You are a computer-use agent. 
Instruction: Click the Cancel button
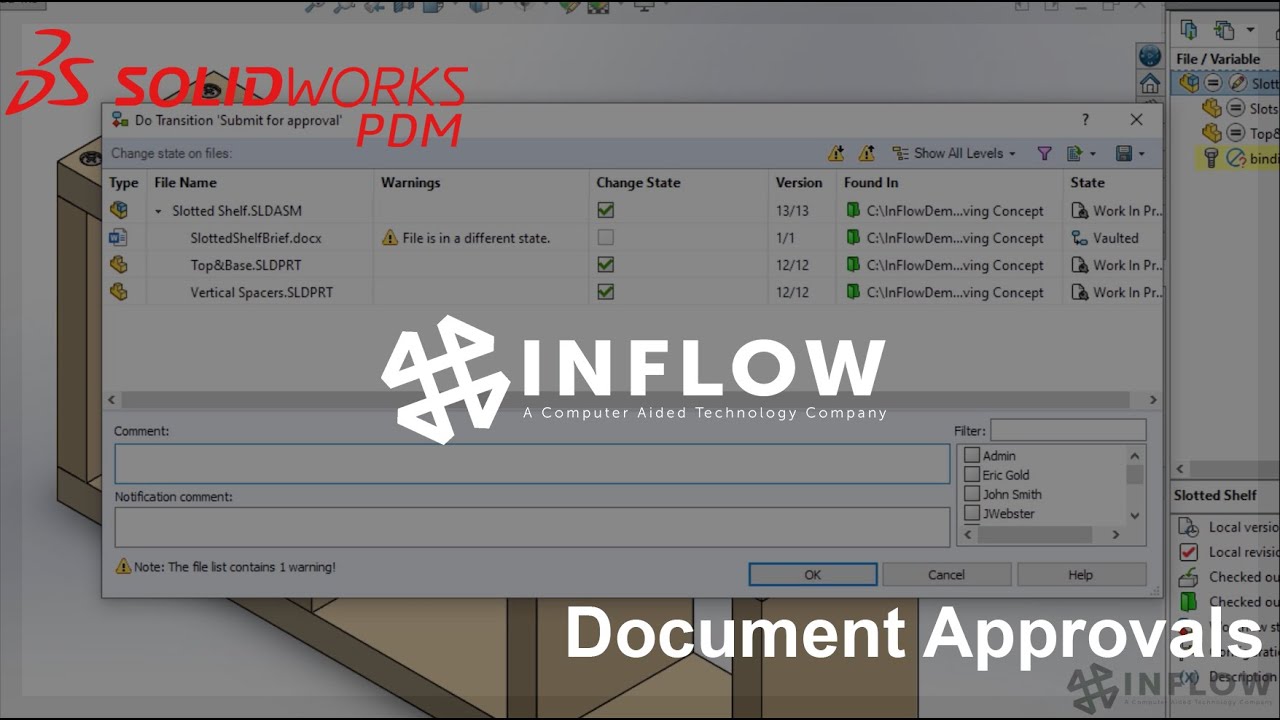coord(946,574)
